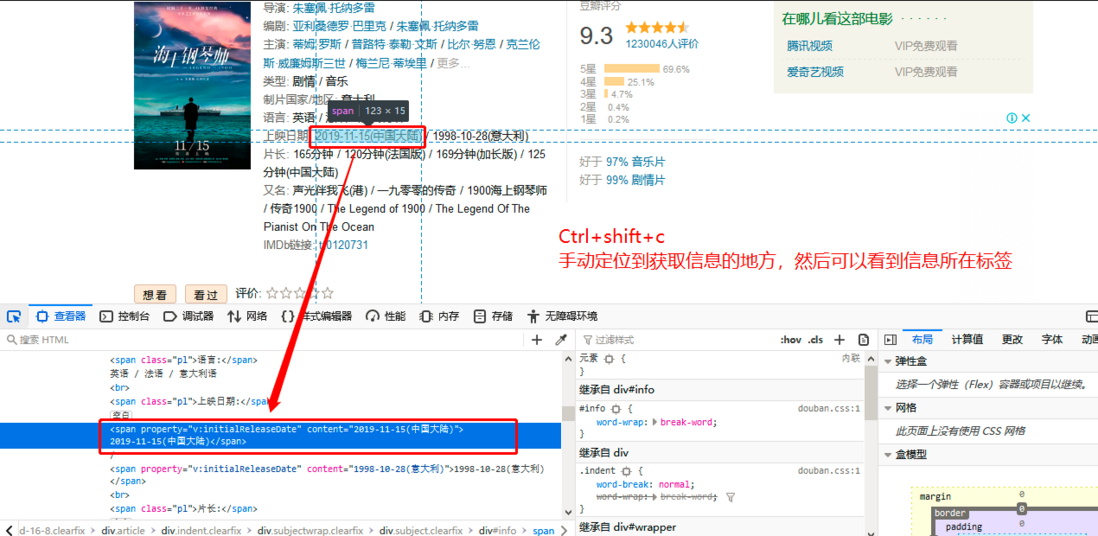Click selector highlighter icon next to #info
This screenshot has width=1098, height=536.
(616, 408)
